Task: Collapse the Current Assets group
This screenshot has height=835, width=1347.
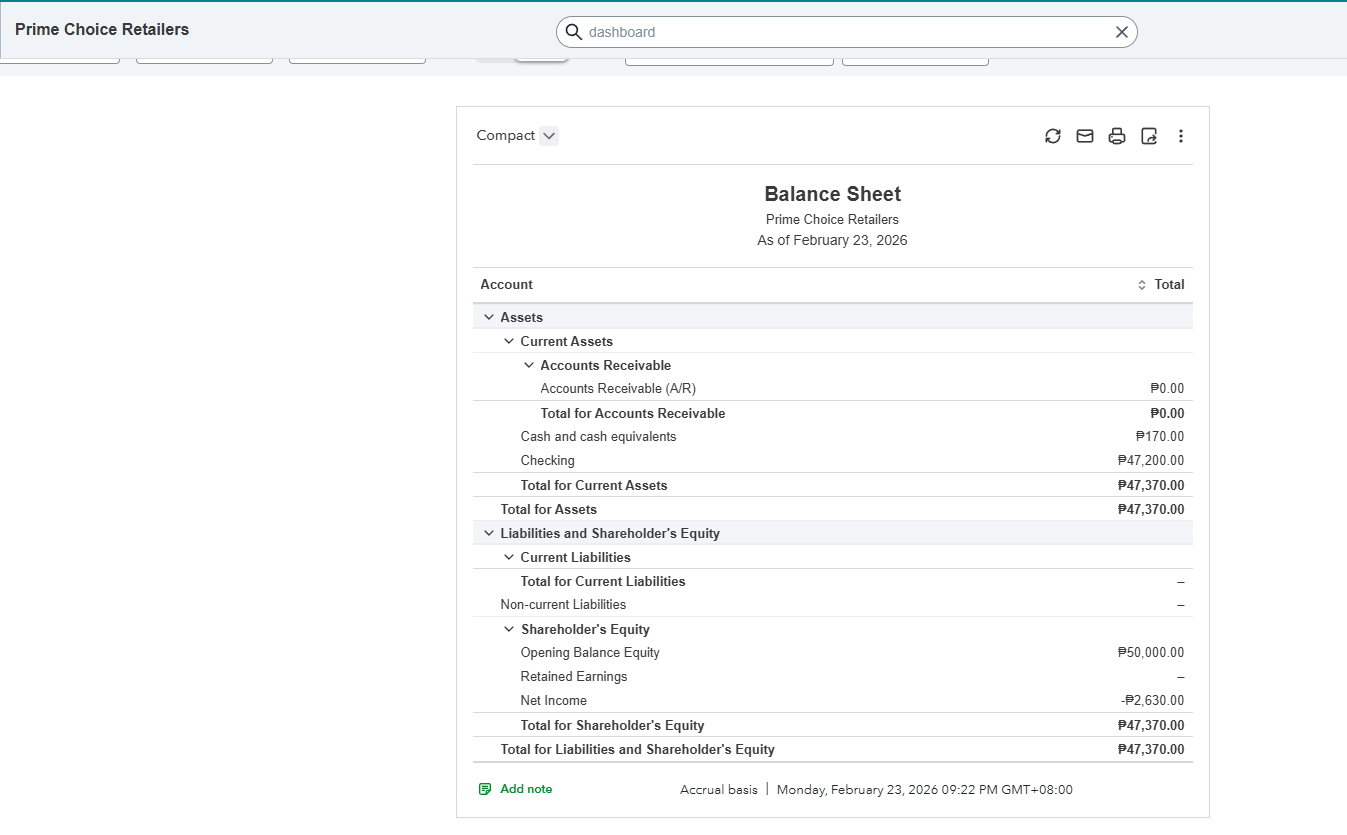Action: tap(509, 341)
